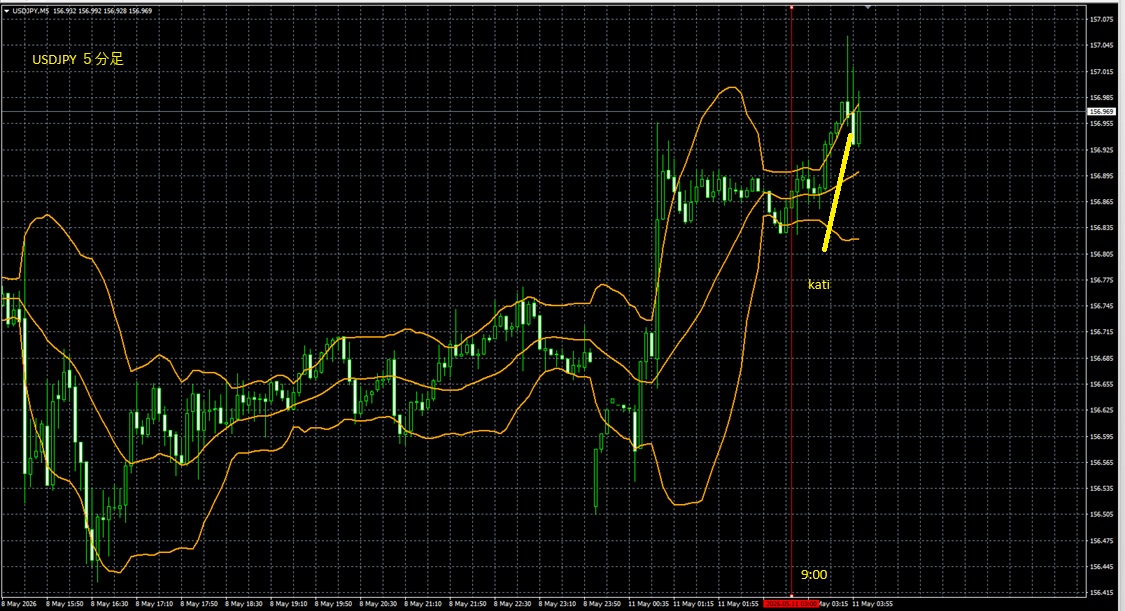Image resolution: width=1125 pixels, height=611 pixels.
Task: Click the 157.075 level on price scale
Action: click(1101, 19)
